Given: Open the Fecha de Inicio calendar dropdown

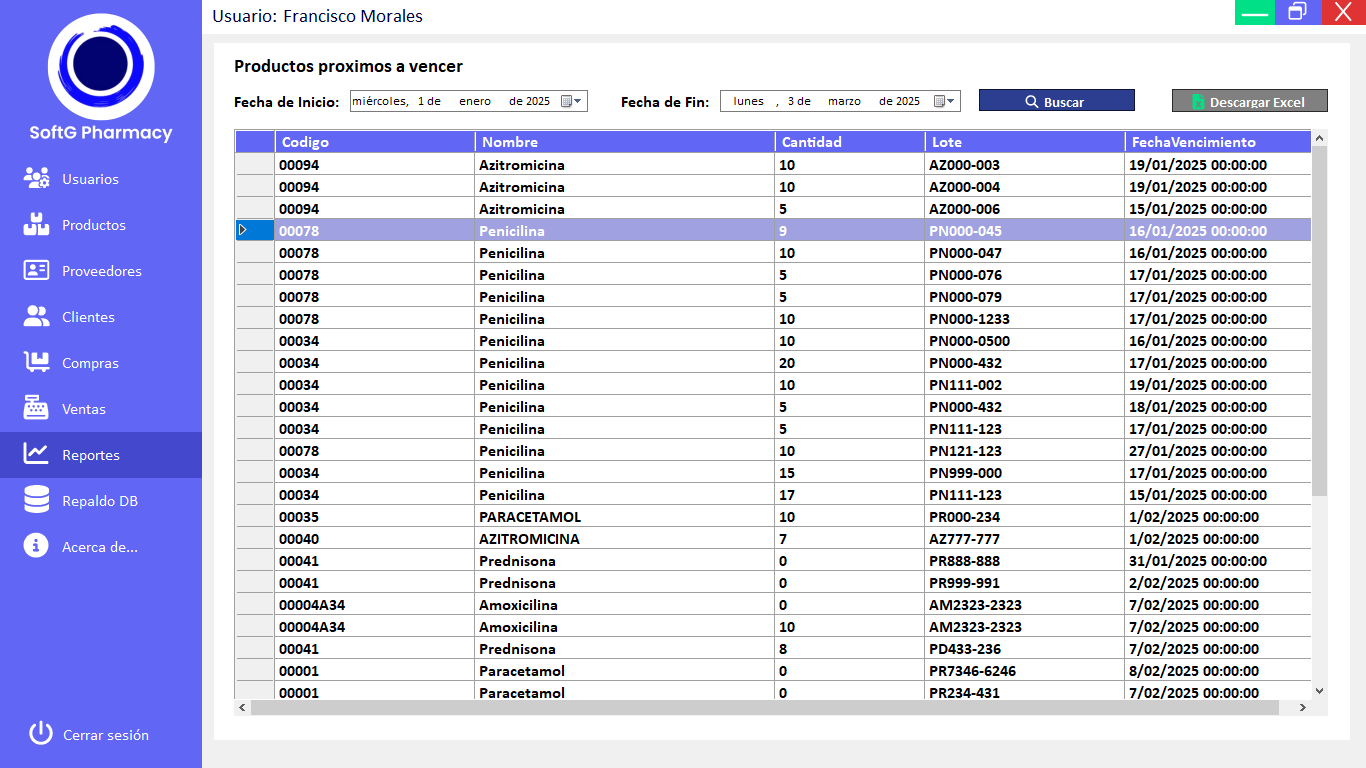Looking at the screenshot, I should (x=571, y=101).
